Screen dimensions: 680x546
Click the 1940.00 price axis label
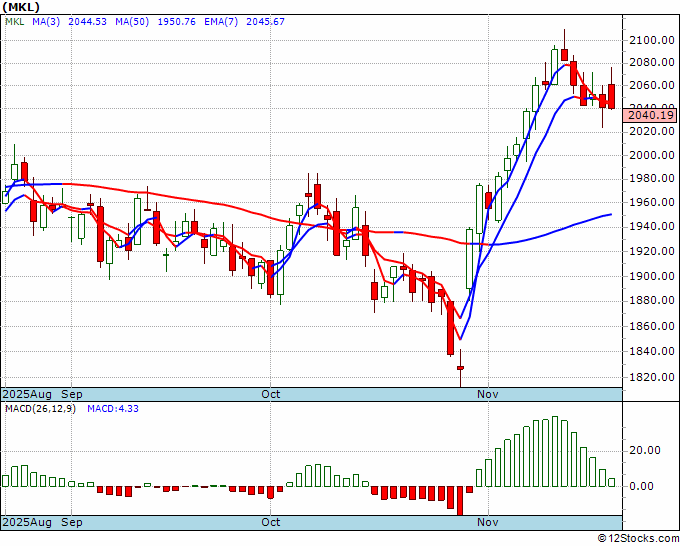(x=652, y=226)
